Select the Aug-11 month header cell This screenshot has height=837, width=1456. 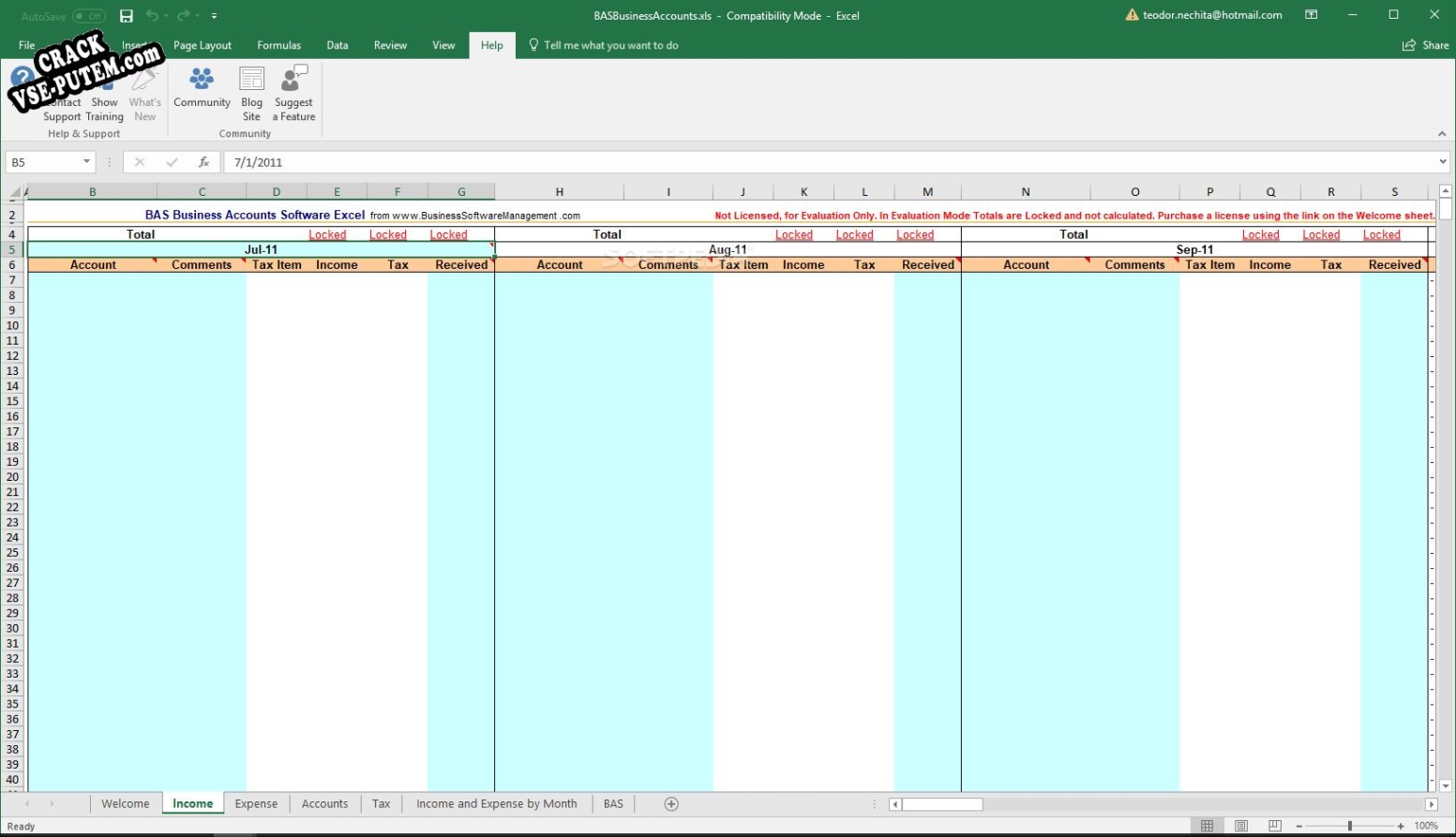[x=728, y=249]
